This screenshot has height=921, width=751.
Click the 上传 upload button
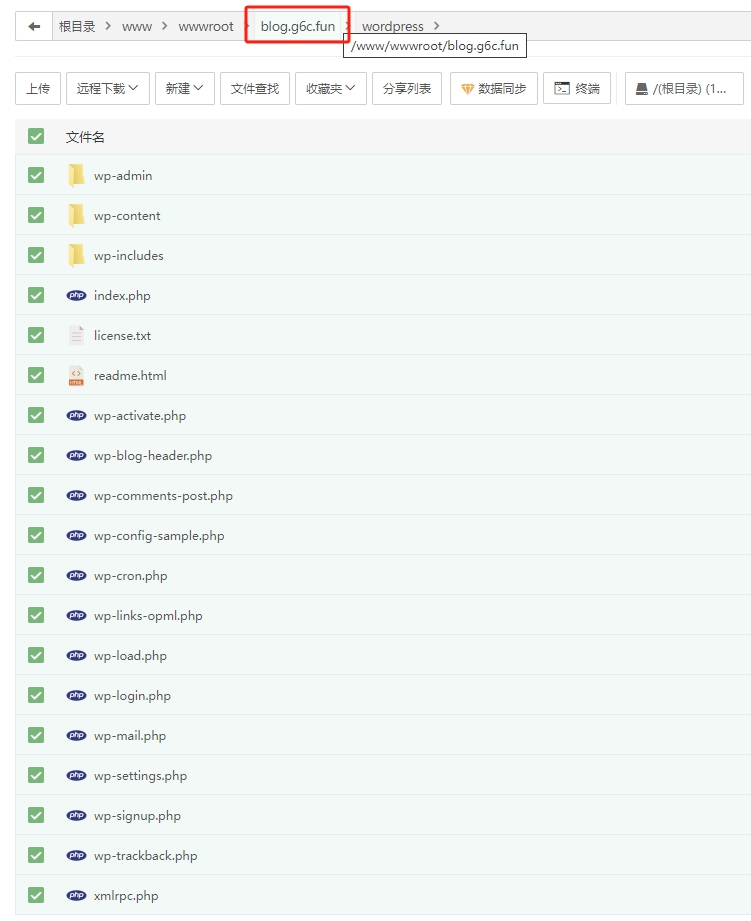click(38, 89)
